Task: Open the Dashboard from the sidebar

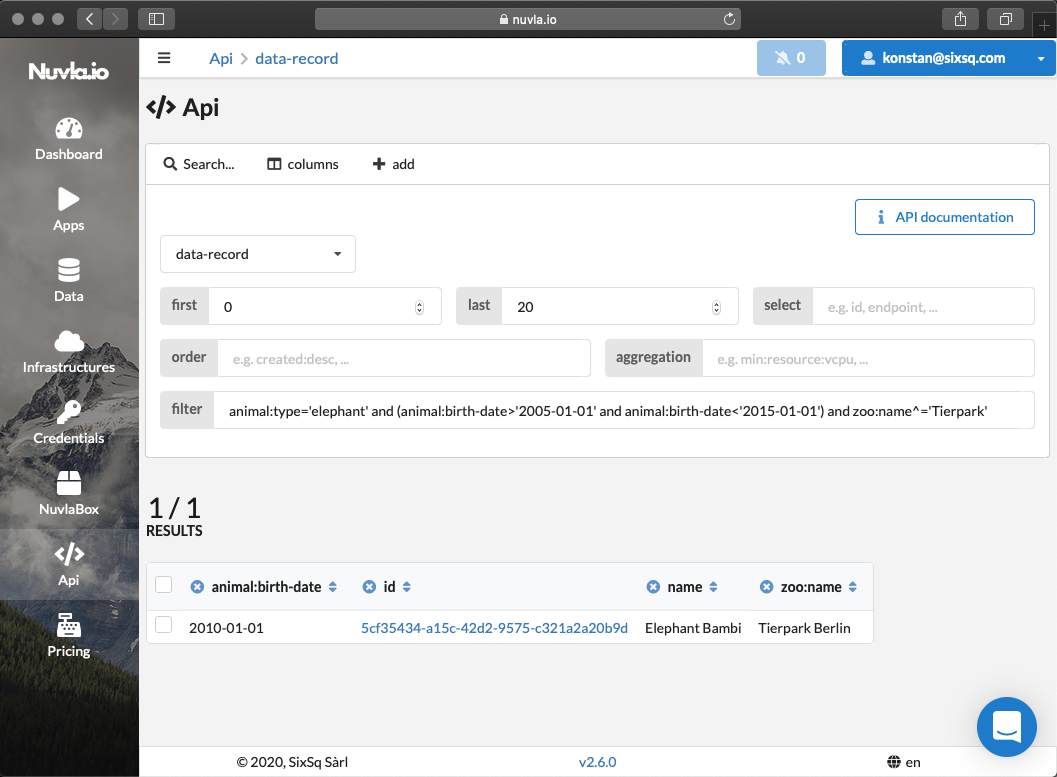Action: tap(68, 140)
